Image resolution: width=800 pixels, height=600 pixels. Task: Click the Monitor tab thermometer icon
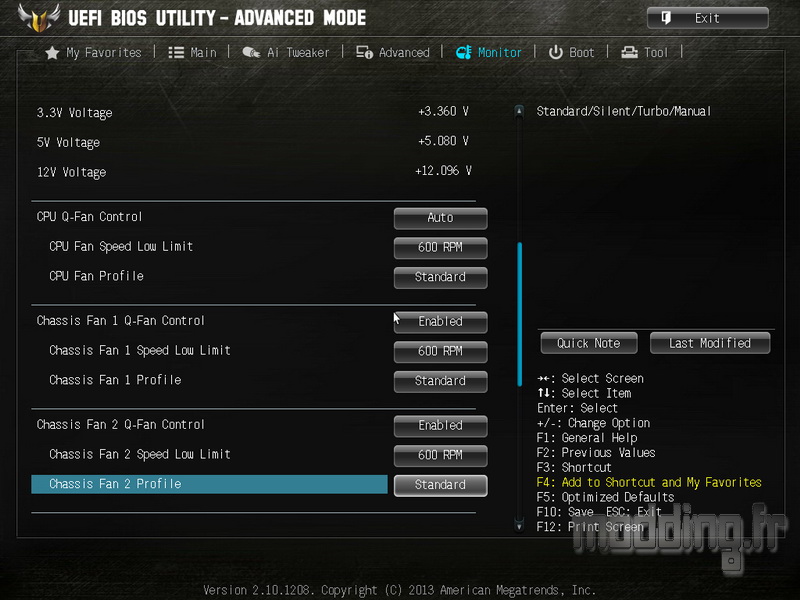[463, 52]
